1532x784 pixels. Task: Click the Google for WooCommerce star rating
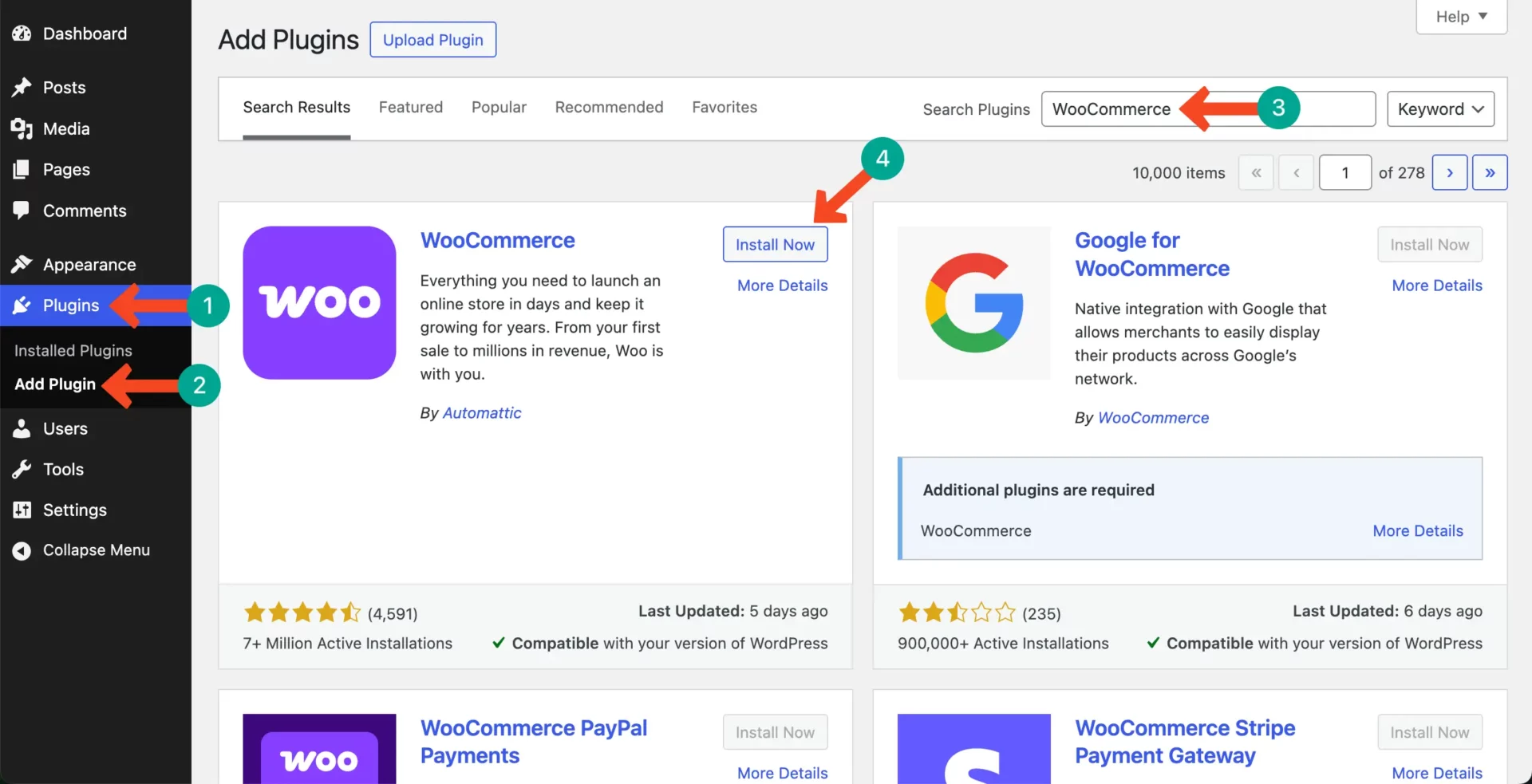957,613
